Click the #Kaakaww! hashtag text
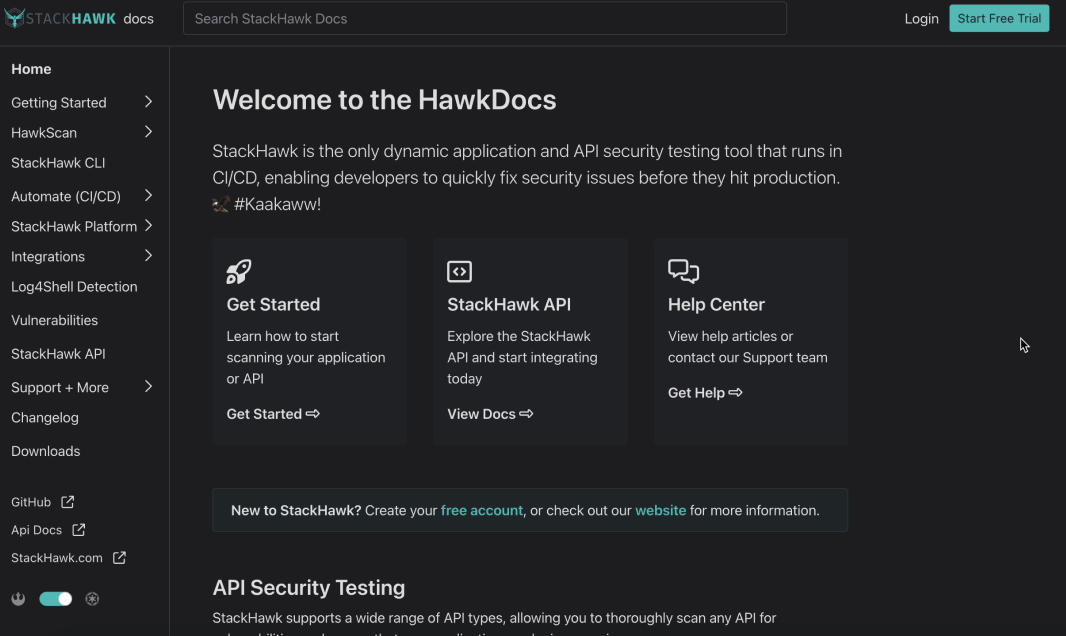 click(277, 204)
